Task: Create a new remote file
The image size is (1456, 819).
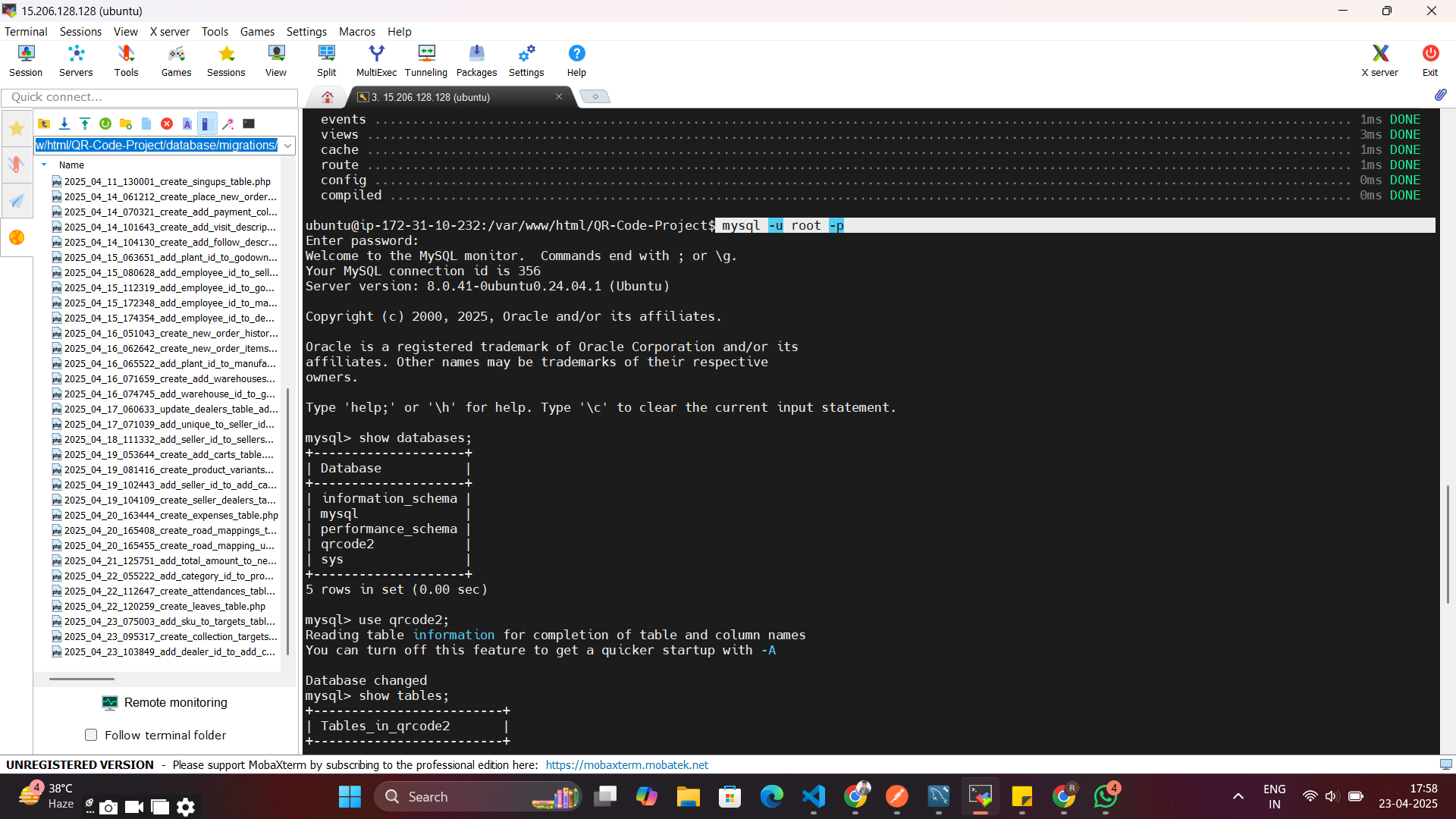Action: click(x=146, y=124)
